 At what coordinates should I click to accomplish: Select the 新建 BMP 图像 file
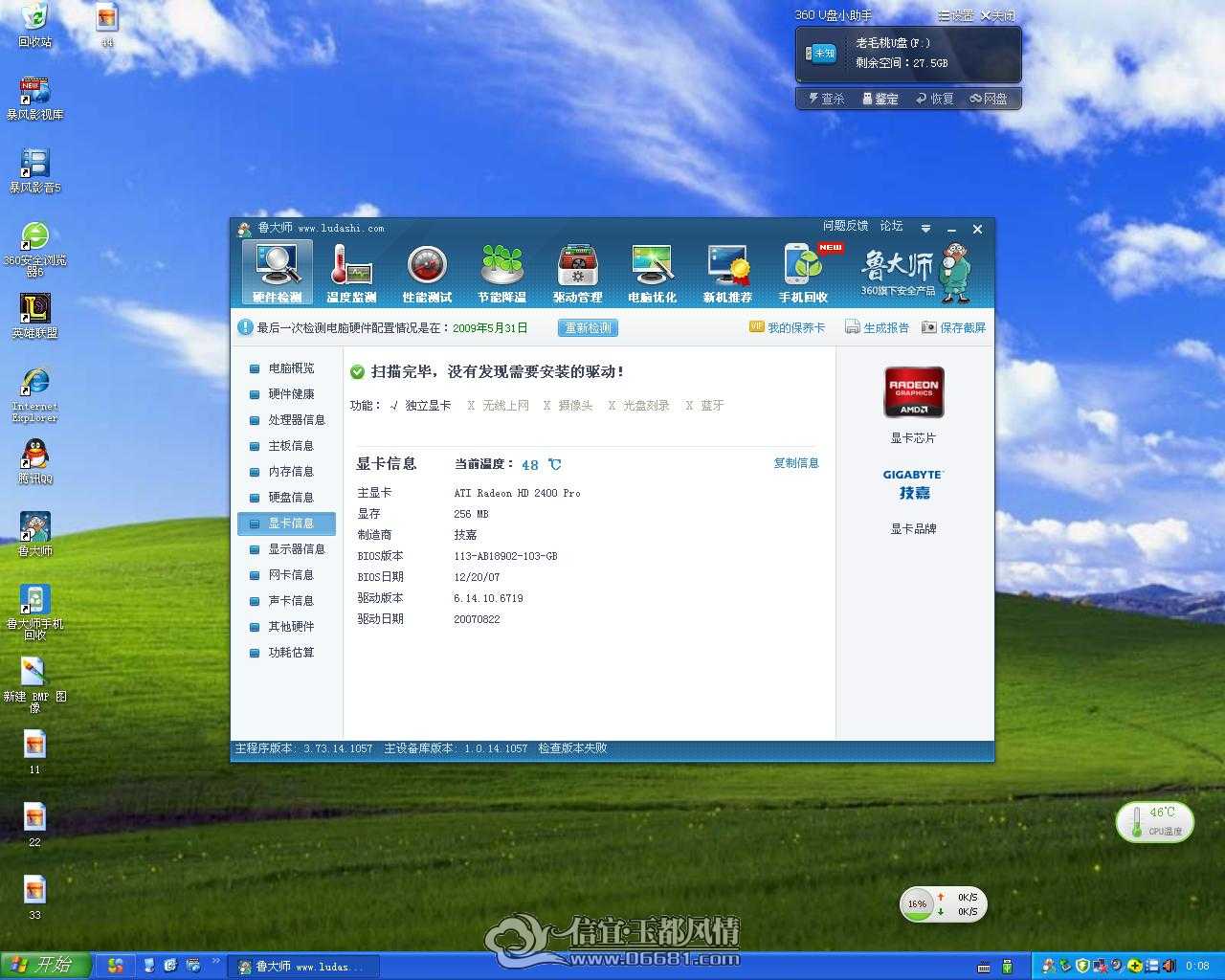[34, 685]
